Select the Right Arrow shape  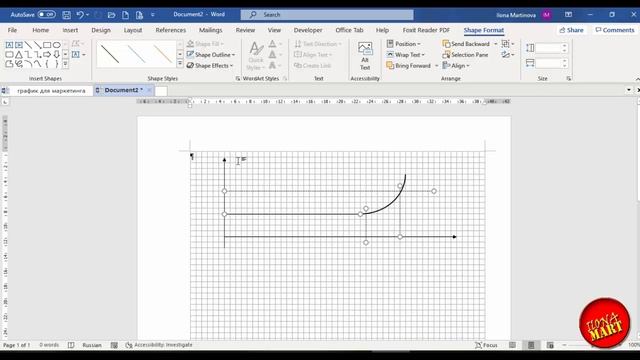pyautogui.click(x=47, y=54)
